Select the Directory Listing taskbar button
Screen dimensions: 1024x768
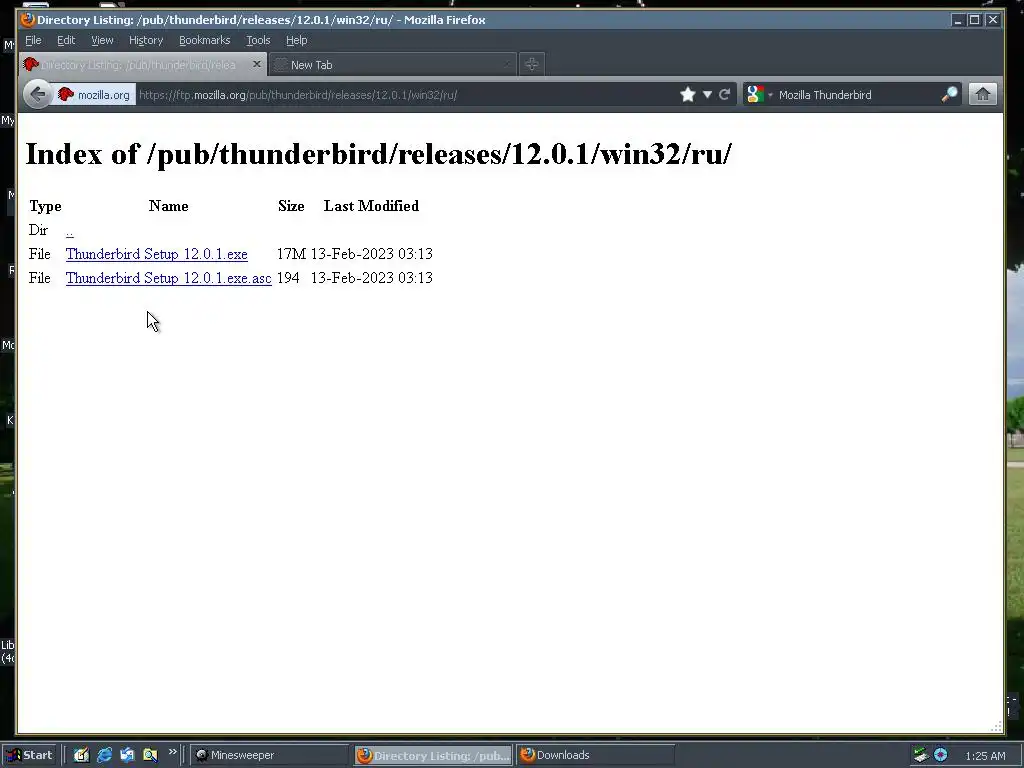click(434, 756)
